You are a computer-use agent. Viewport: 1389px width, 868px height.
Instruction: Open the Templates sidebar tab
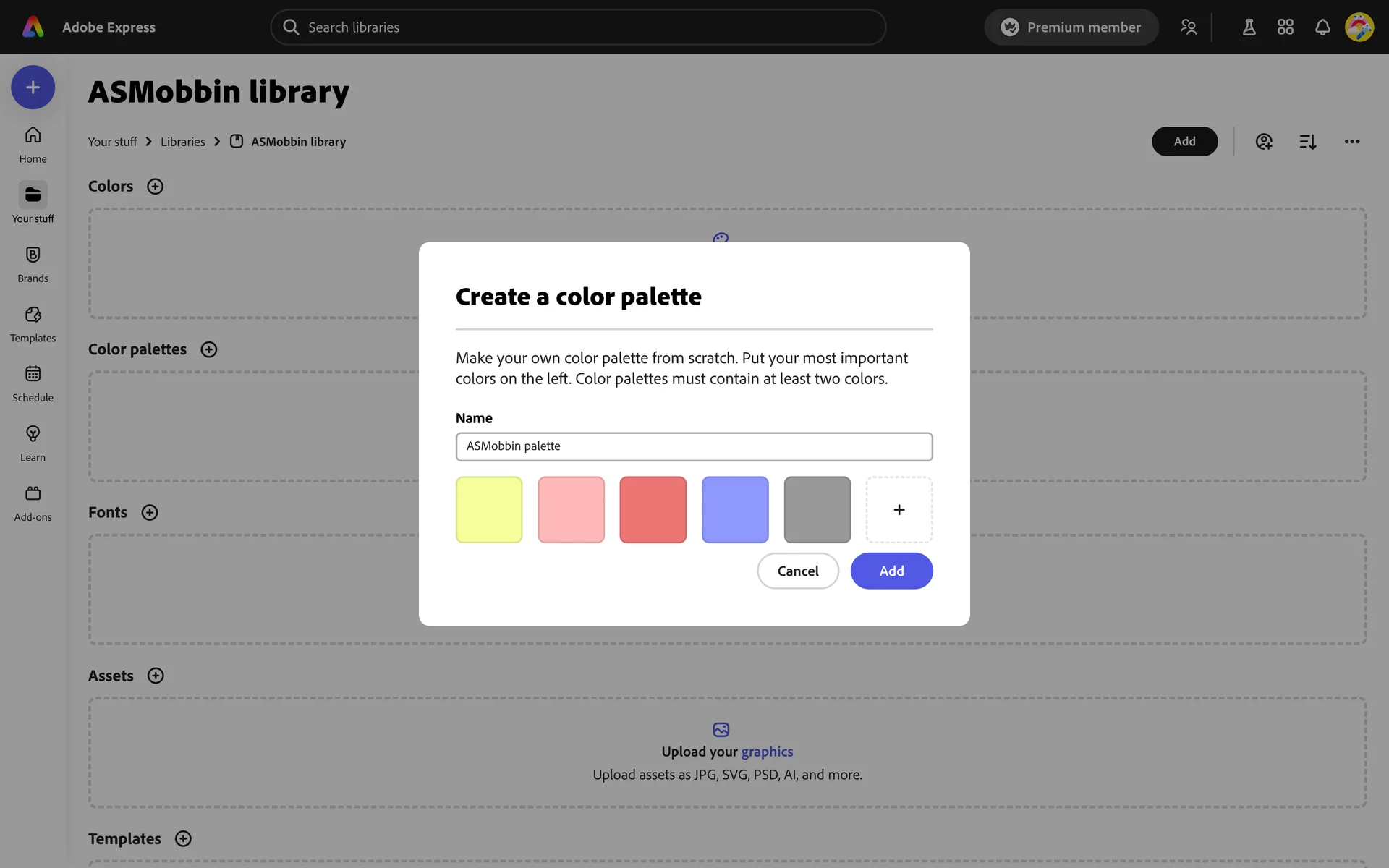click(x=33, y=323)
